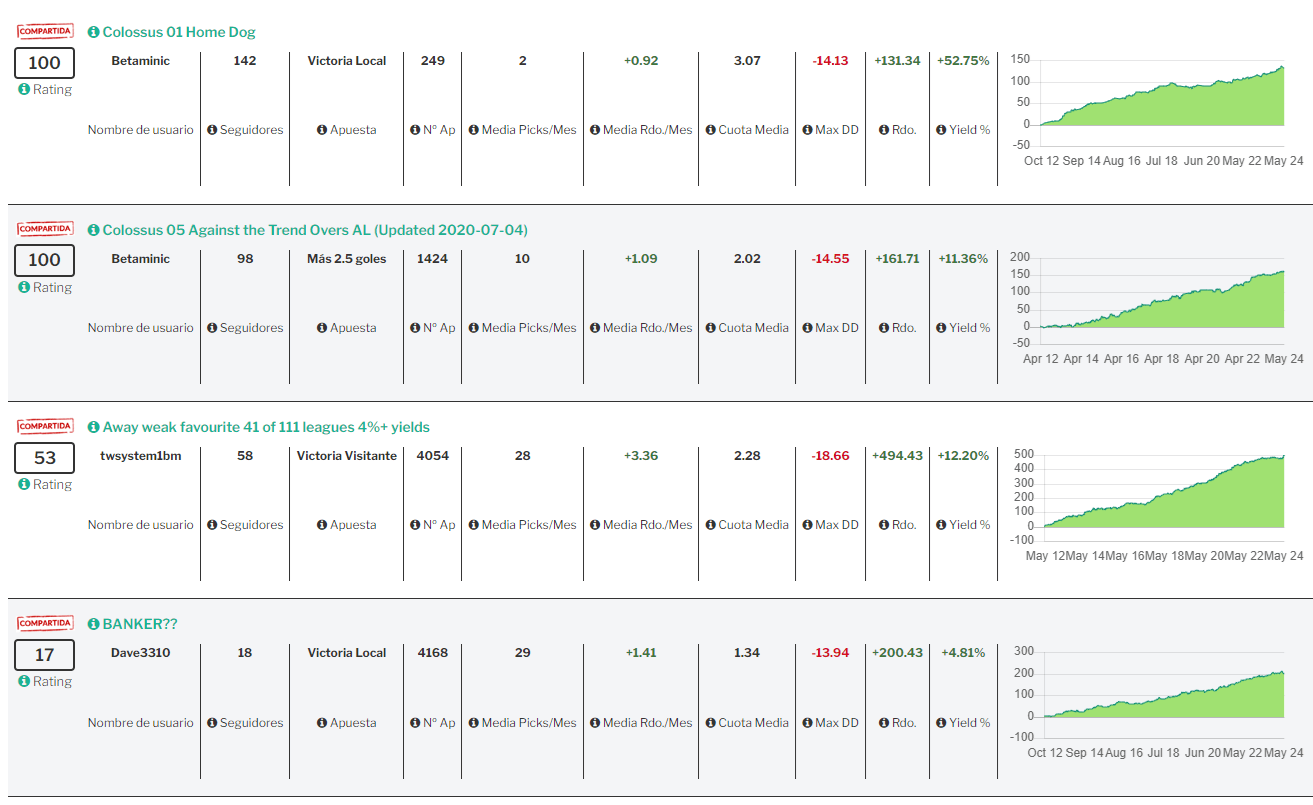Click Cuota Media info icon under 1.34
This screenshot has height=805, width=1313.
click(710, 723)
